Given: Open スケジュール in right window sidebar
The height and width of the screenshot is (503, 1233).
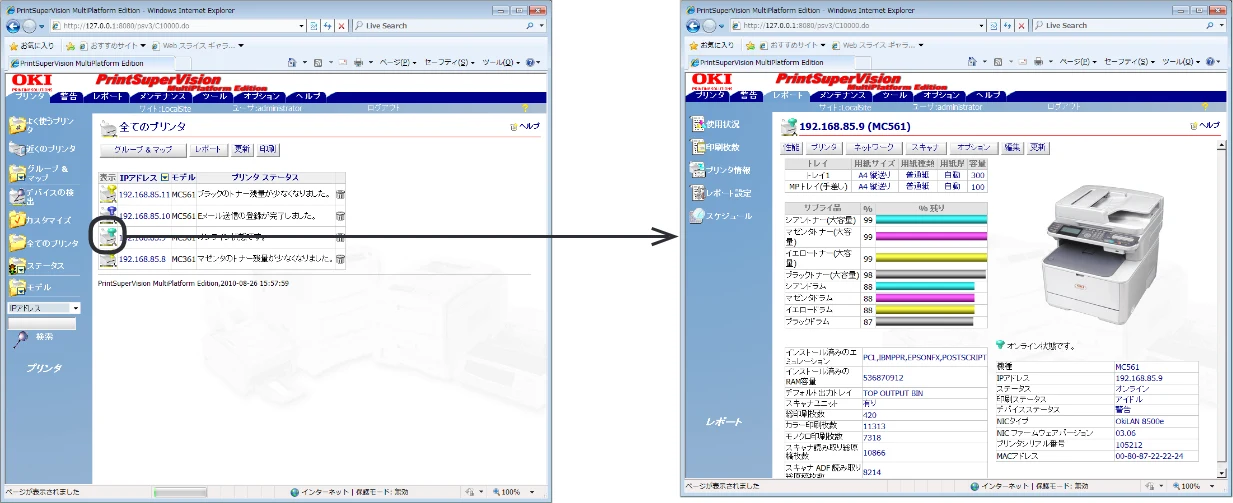Looking at the screenshot, I should tap(721, 215).
